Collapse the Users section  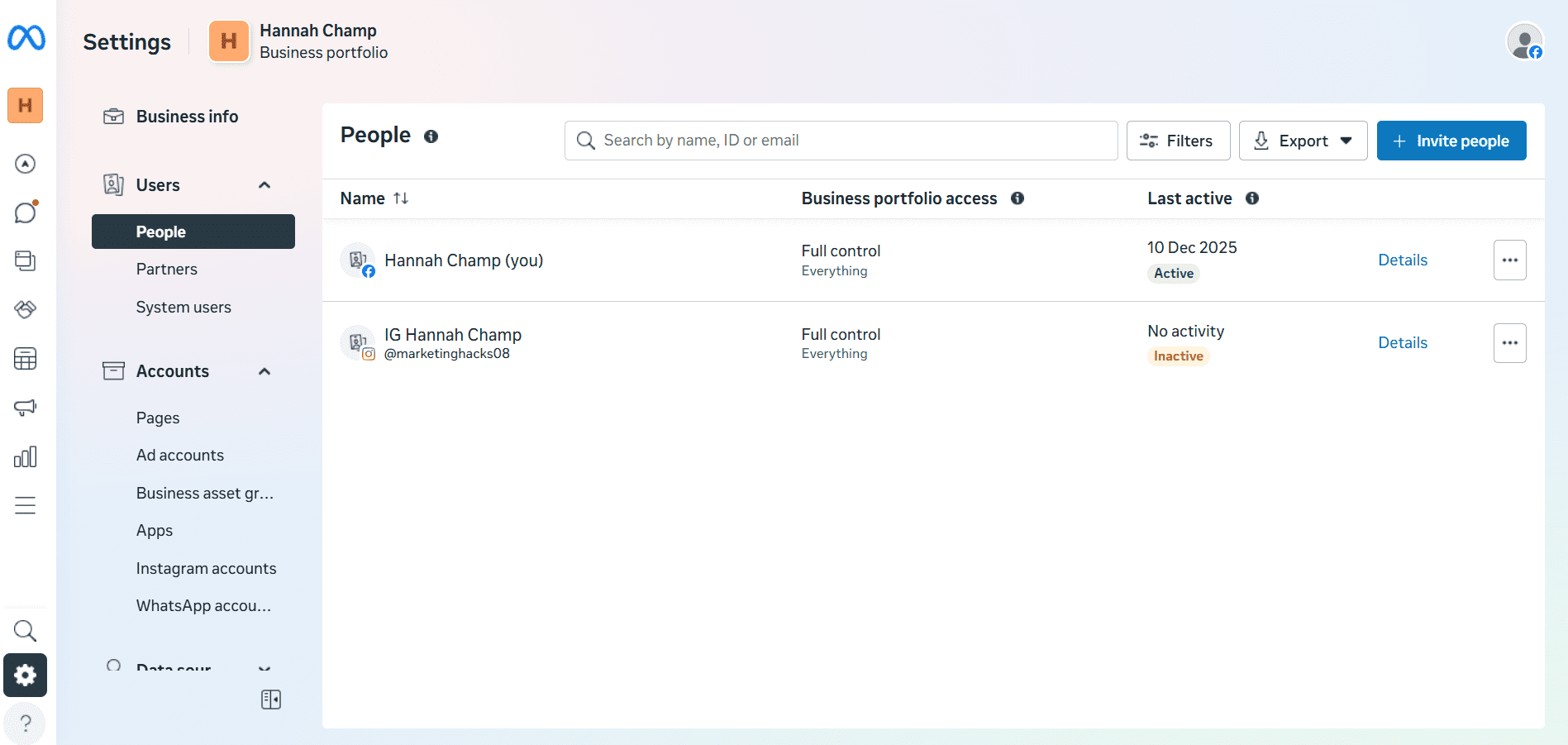point(264,184)
